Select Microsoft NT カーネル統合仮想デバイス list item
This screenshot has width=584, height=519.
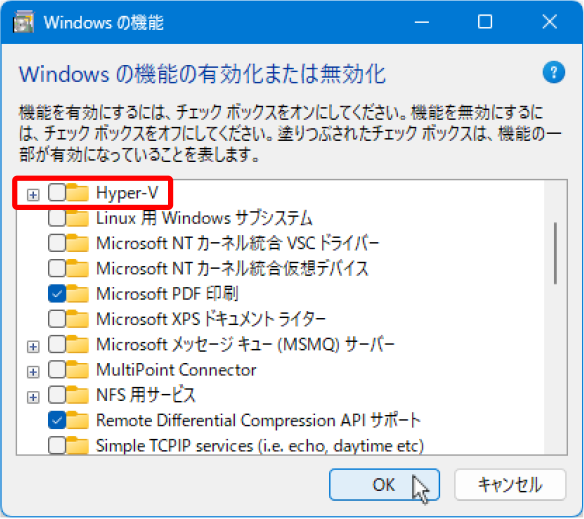coord(232,269)
